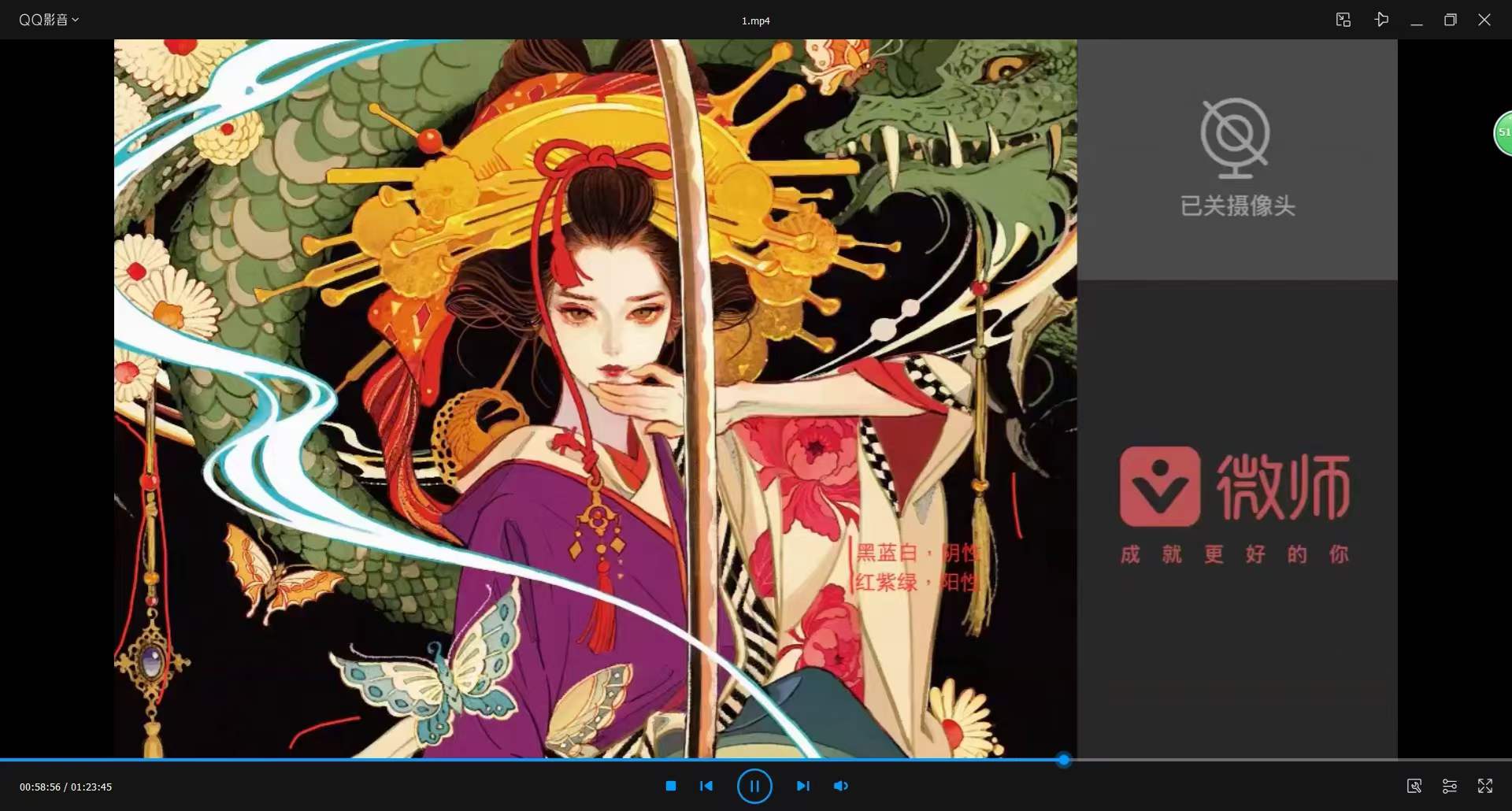
Task: Close the QQ影音 player
Action: tap(1484, 20)
